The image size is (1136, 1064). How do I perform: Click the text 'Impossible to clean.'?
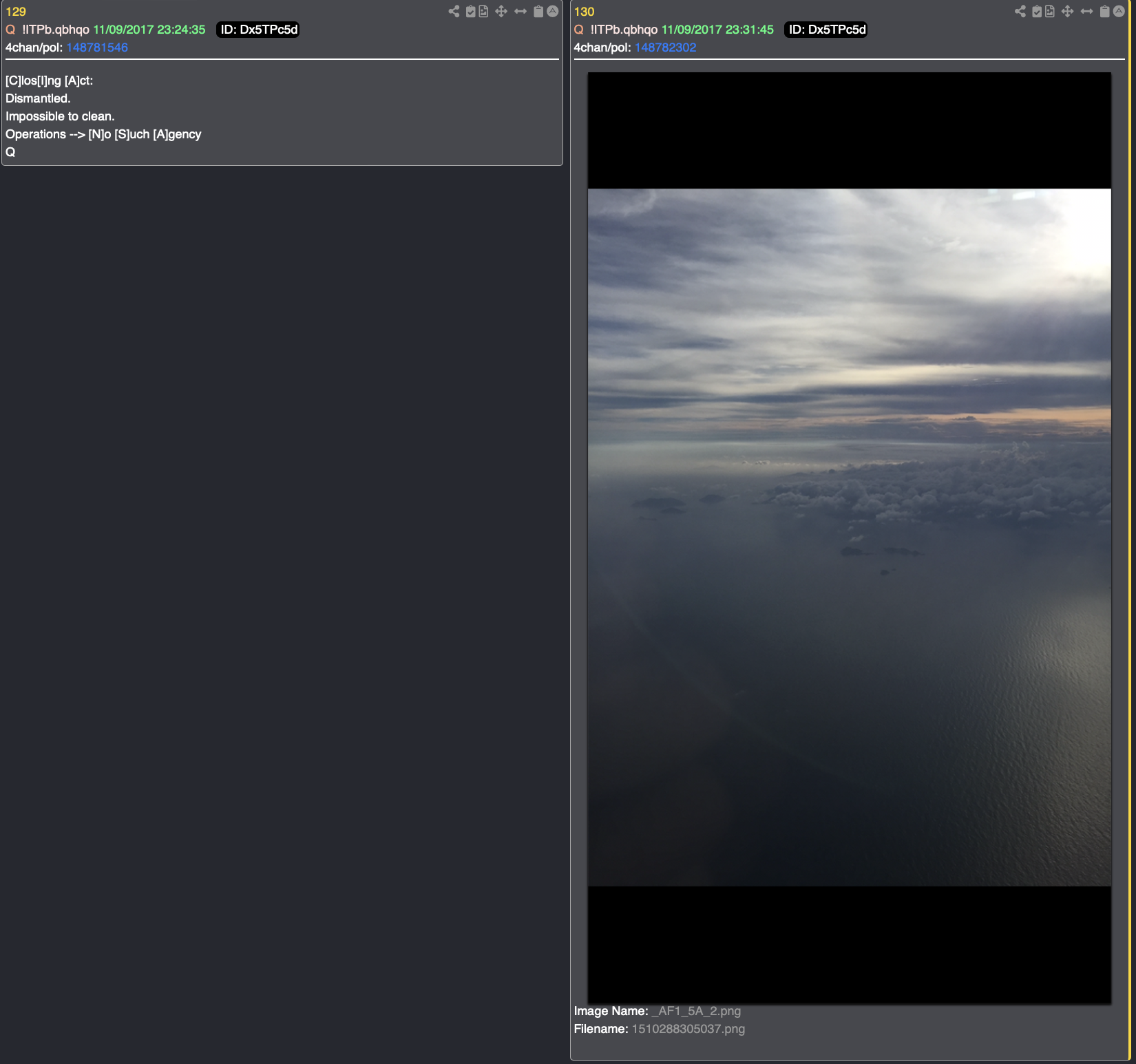pyautogui.click(x=60, y=116)
